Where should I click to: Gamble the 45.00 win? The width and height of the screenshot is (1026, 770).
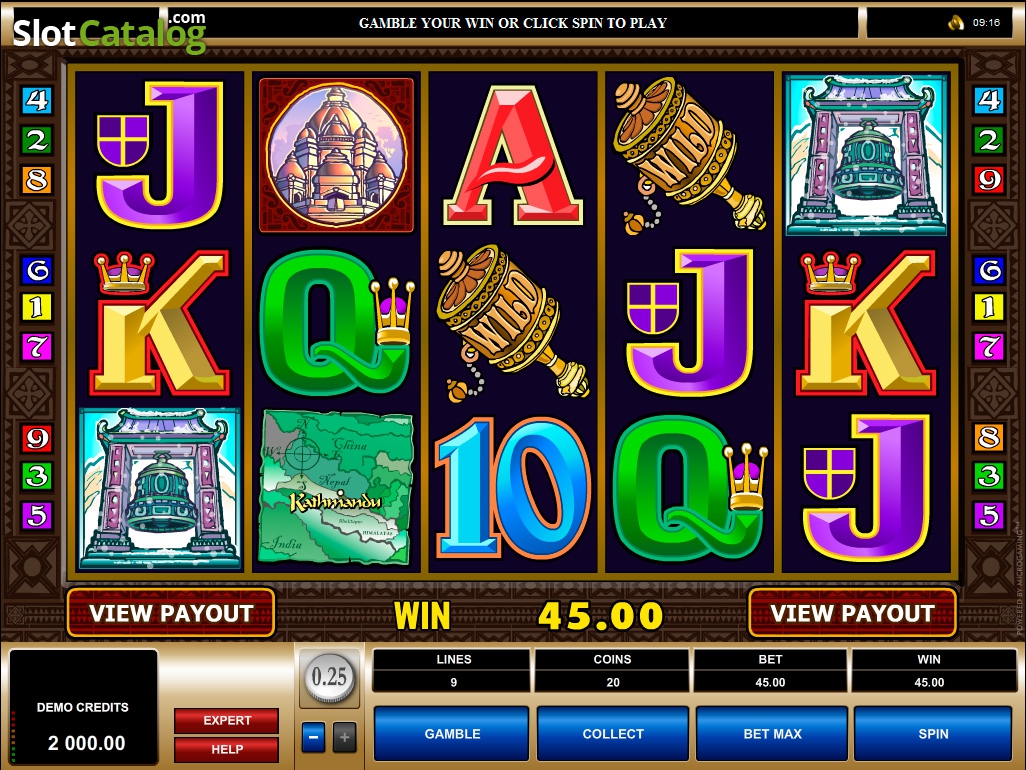click(x=452, y=733)
